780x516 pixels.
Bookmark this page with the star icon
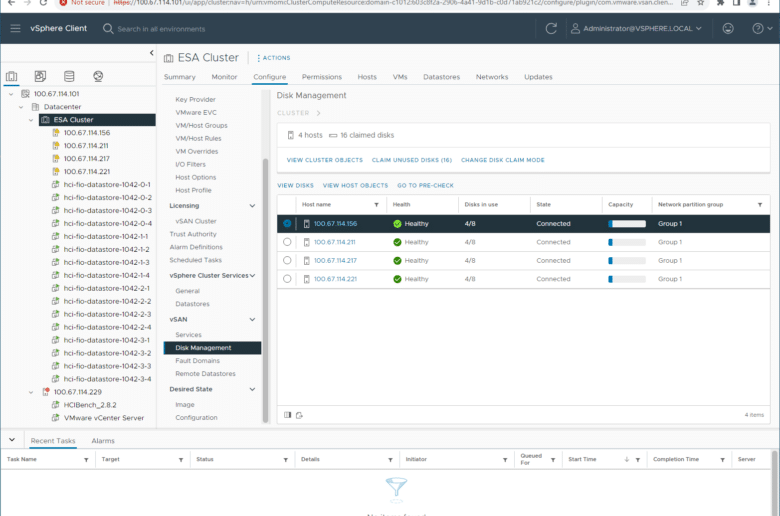[x=700, y=2]
